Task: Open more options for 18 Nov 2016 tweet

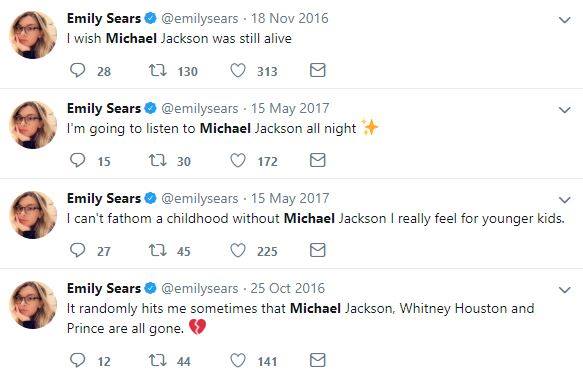Action: coord(564,20)
